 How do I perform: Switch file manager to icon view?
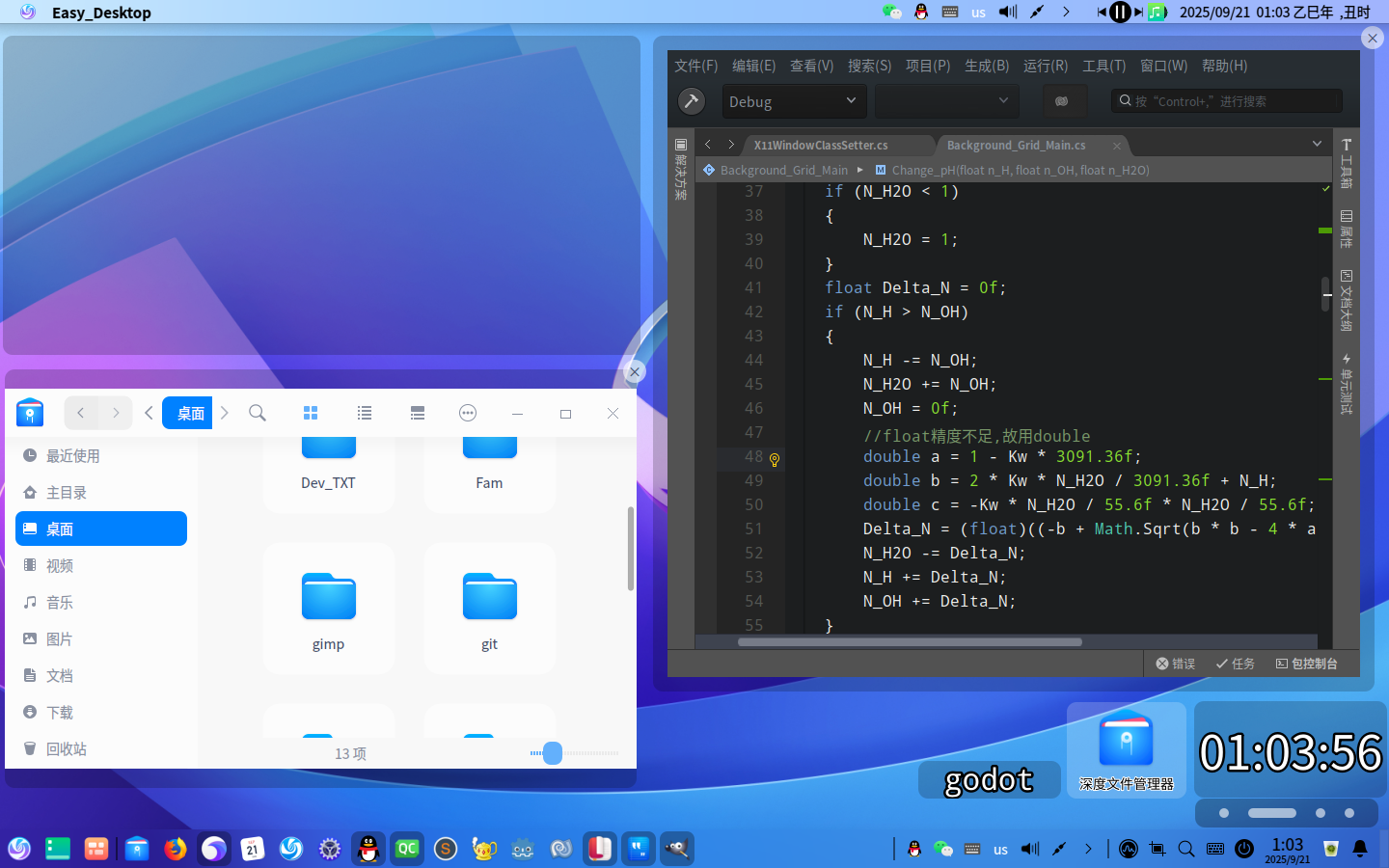311,413
